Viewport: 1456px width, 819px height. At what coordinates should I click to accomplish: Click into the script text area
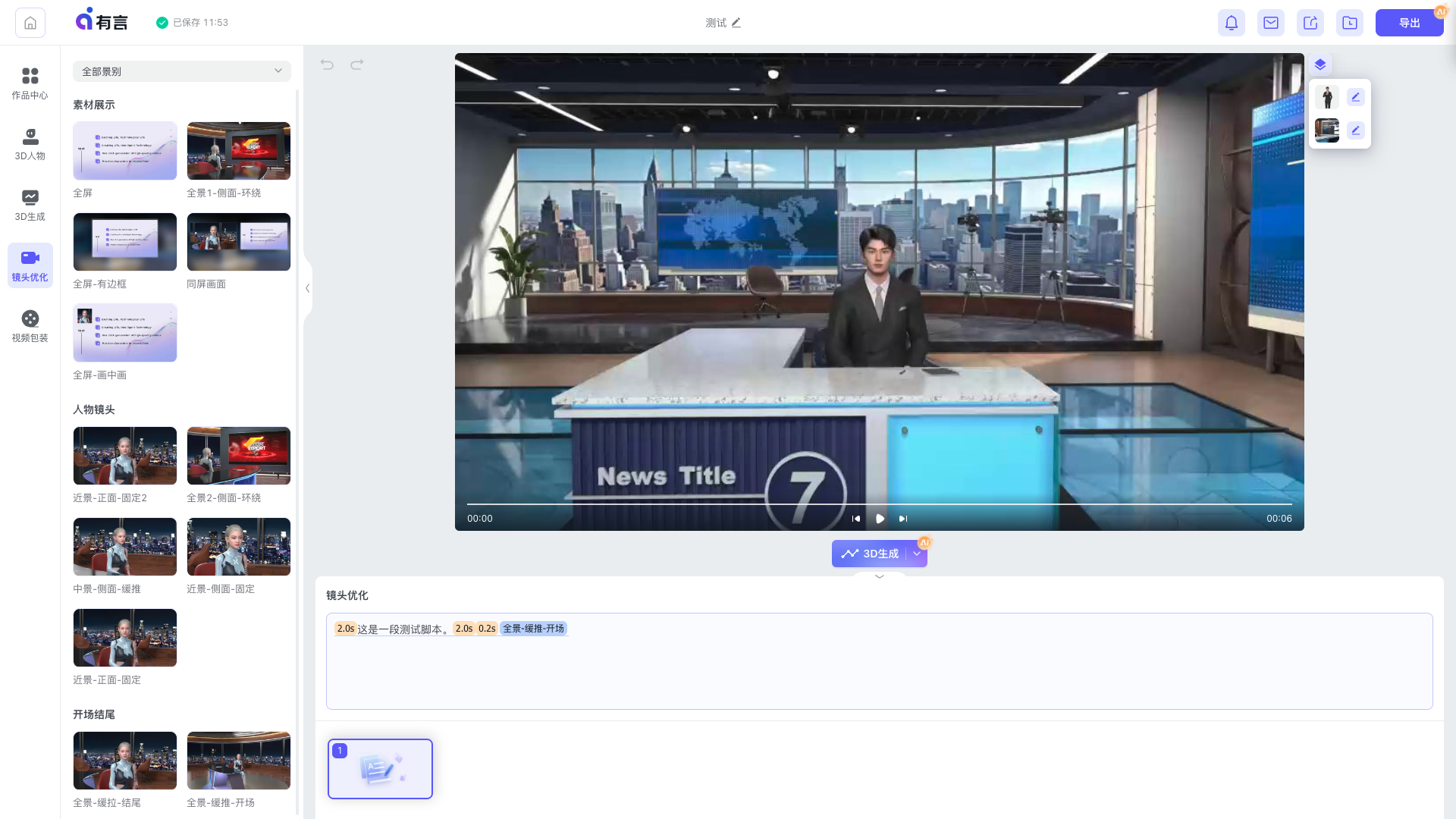coord(880,661)
